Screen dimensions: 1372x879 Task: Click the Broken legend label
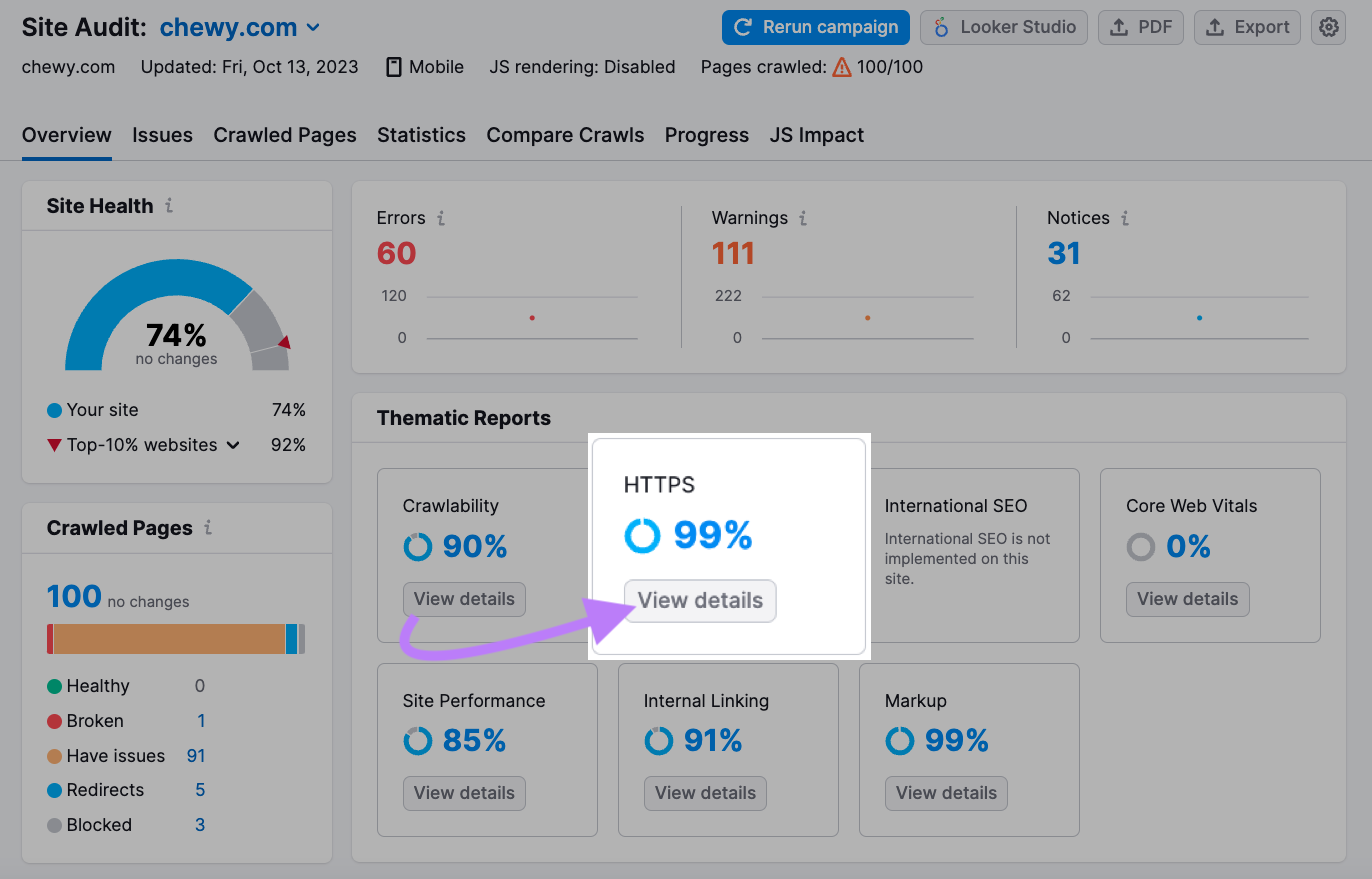coord(95,721)
